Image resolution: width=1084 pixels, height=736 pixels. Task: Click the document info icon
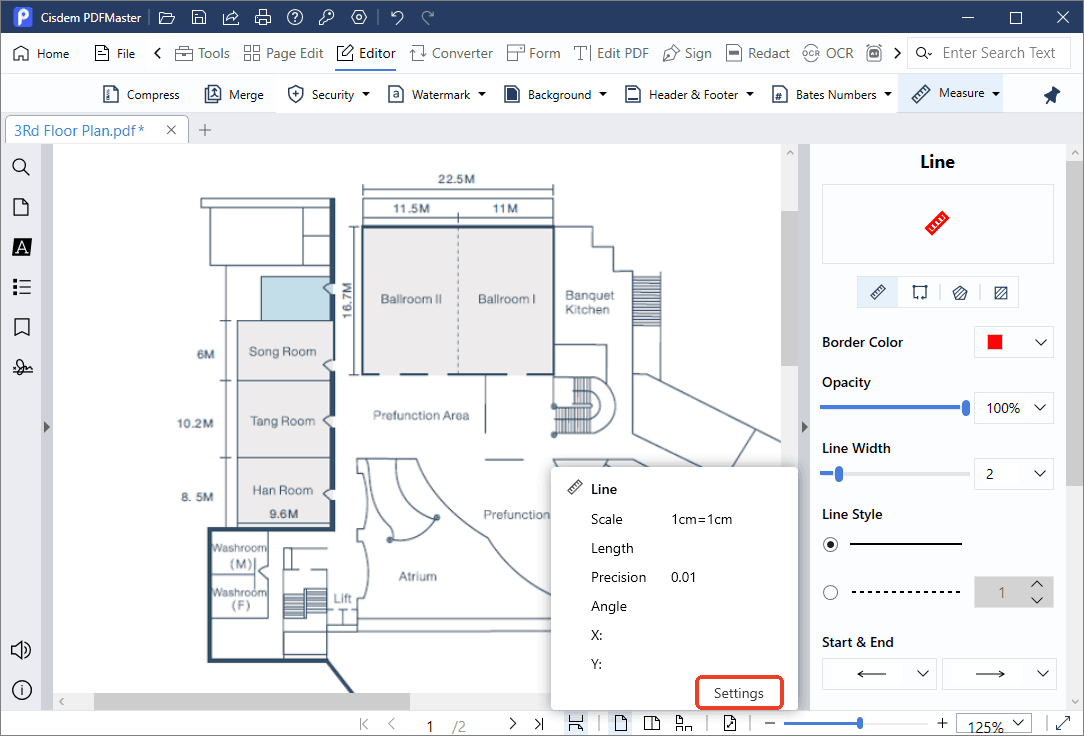pyautogui.click(x=21, y=690)
